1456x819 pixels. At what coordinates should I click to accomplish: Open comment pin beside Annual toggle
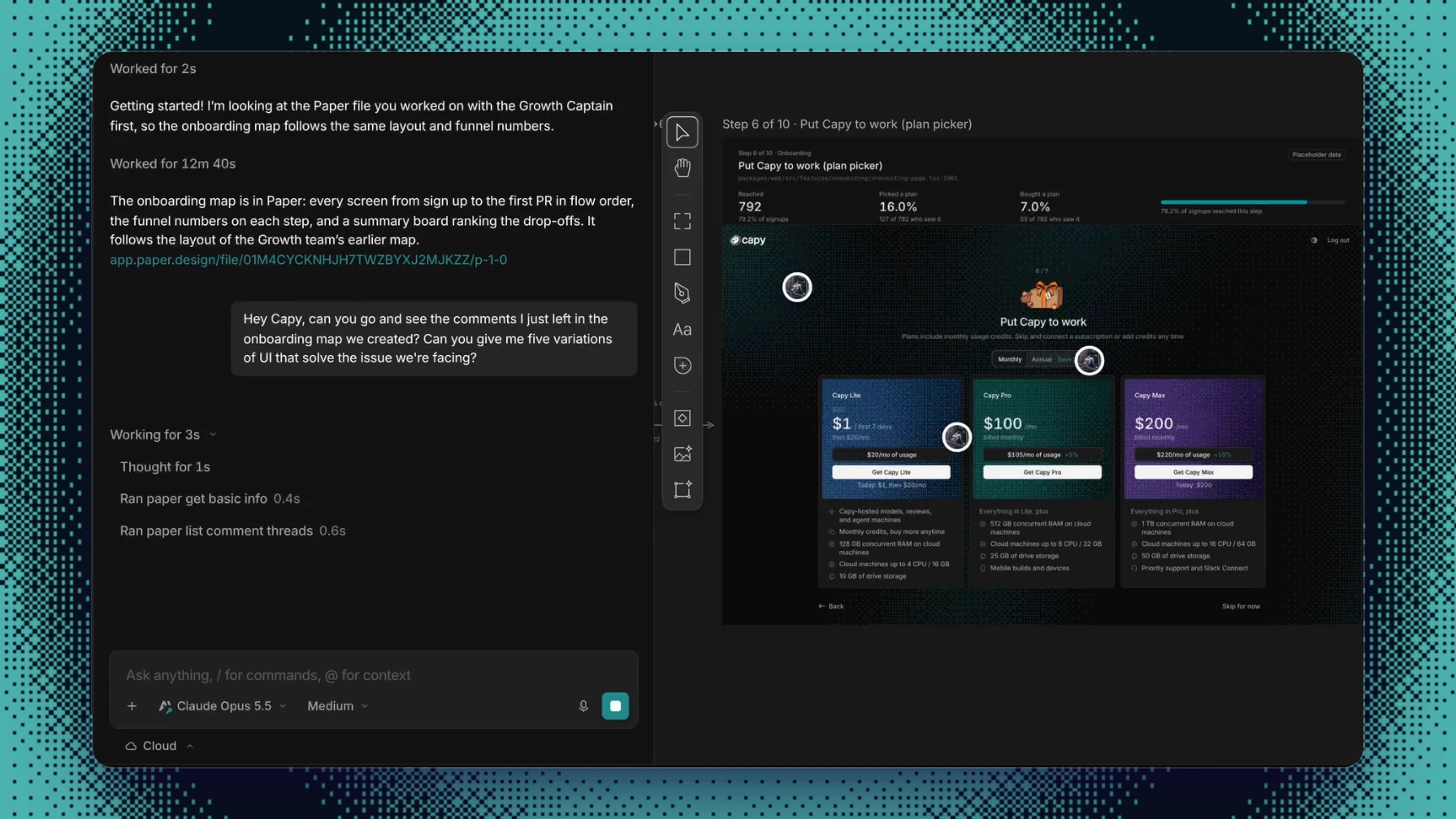(1090, 360)
